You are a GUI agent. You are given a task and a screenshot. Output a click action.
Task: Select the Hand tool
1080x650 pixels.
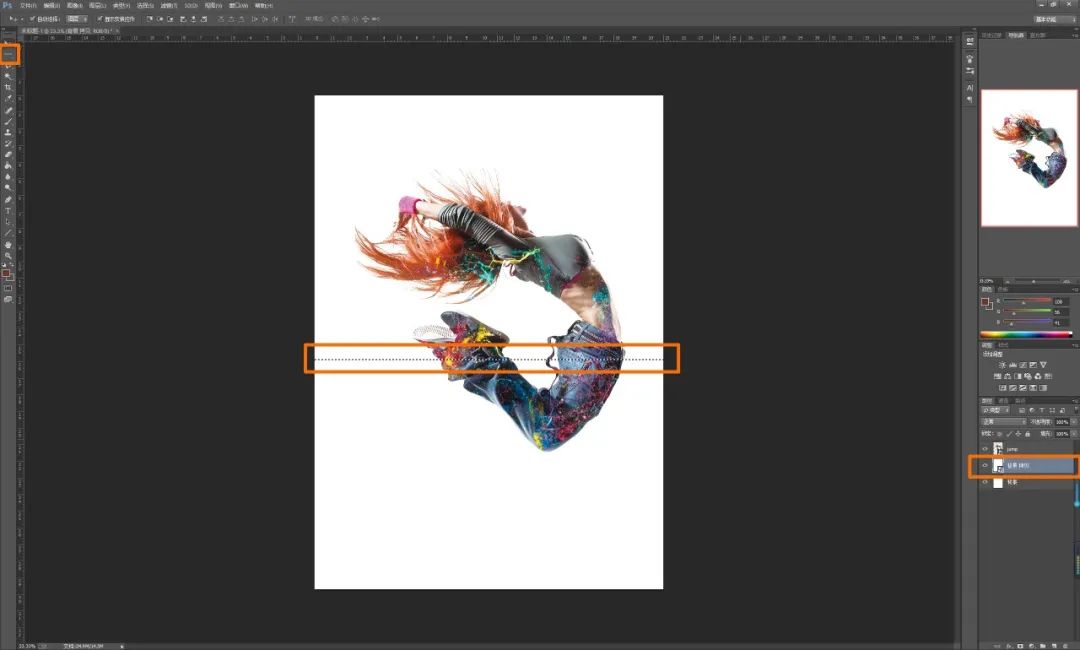pyautogui.click(x=8, y=244)
